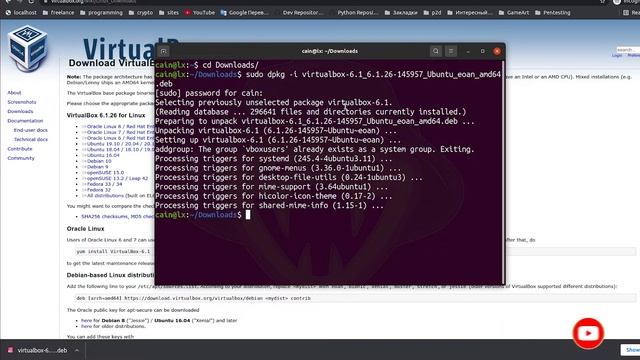Click the terminal title 'cain@lx: ~/Downloads'

[x=330, y=51]
